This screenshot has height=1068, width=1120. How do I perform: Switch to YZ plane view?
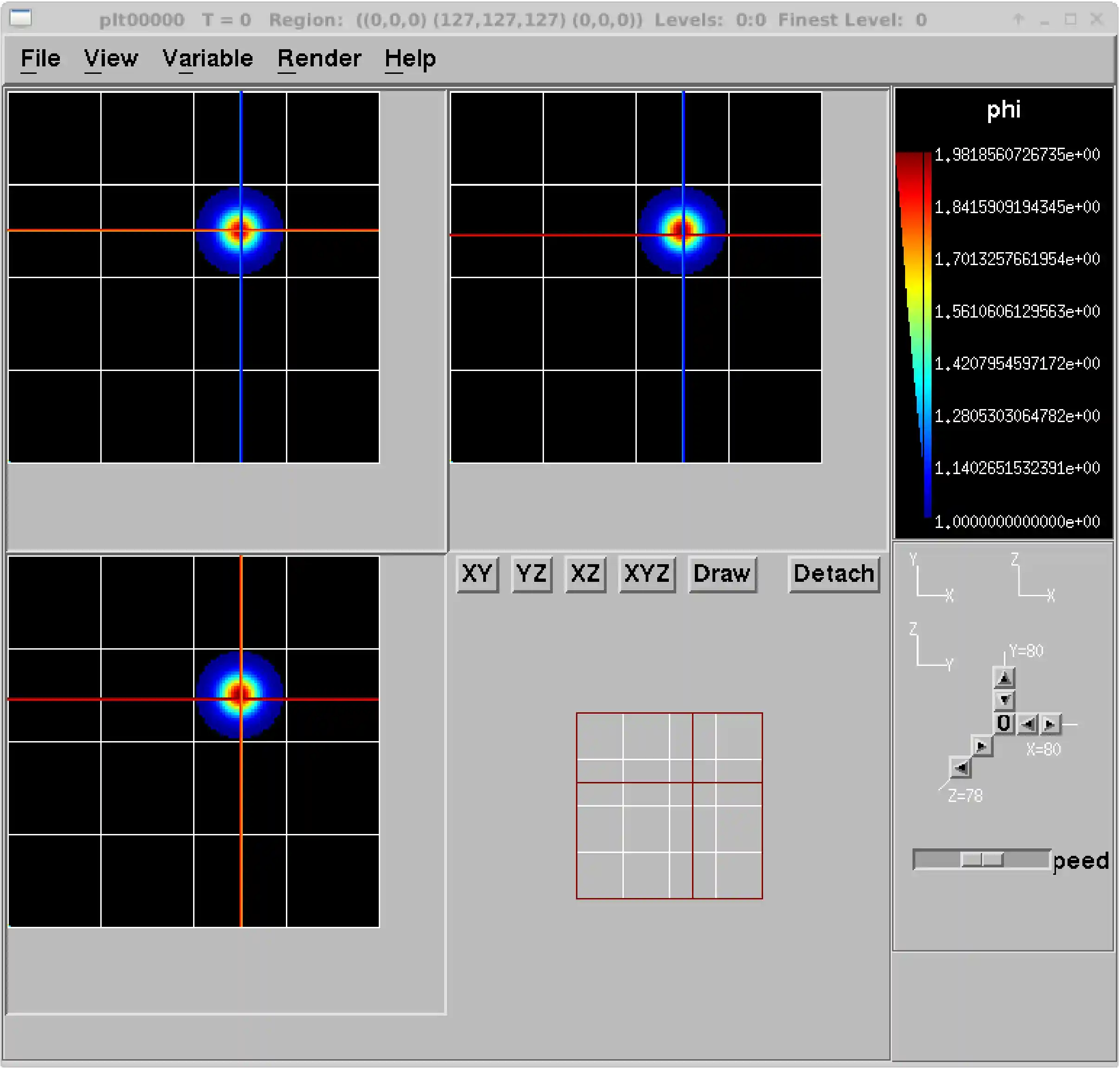(x=531, y=574)
